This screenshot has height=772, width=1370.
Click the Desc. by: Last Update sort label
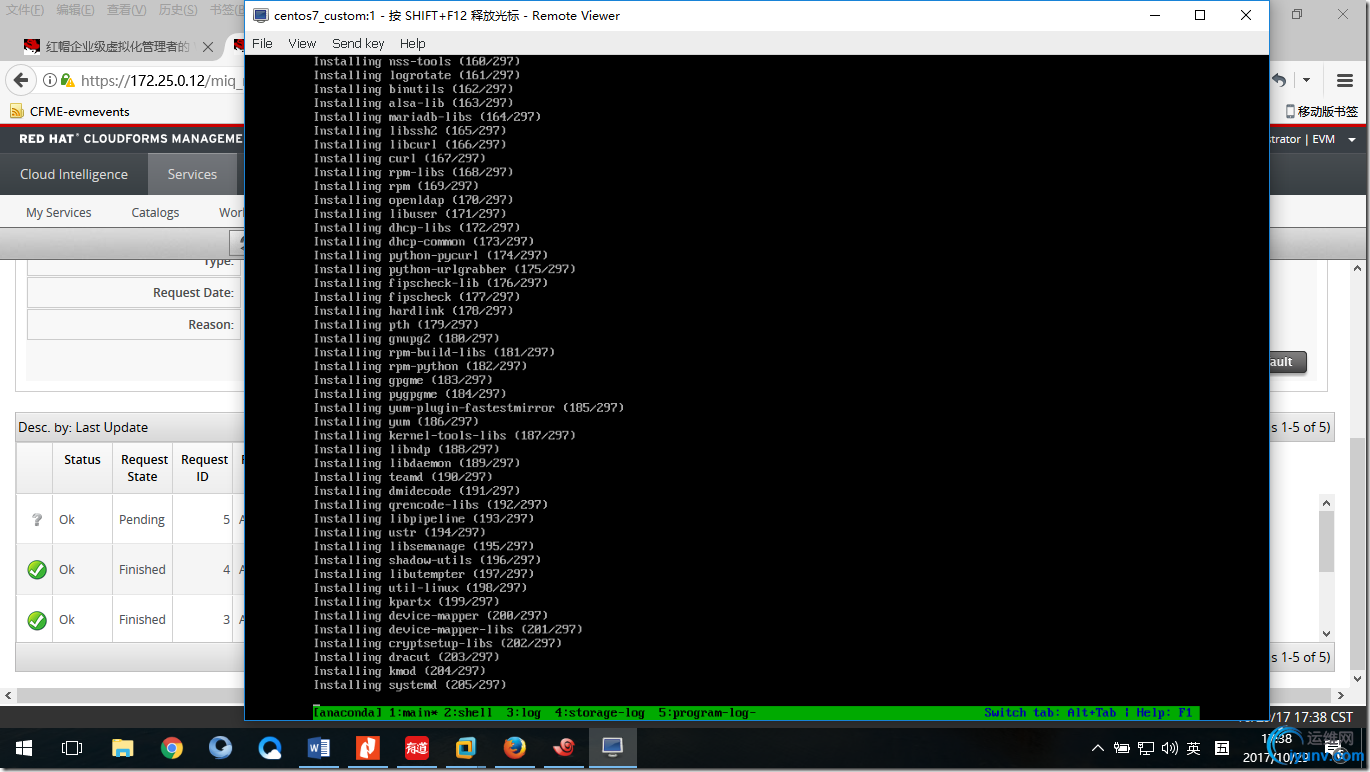[x=83, y=427]
